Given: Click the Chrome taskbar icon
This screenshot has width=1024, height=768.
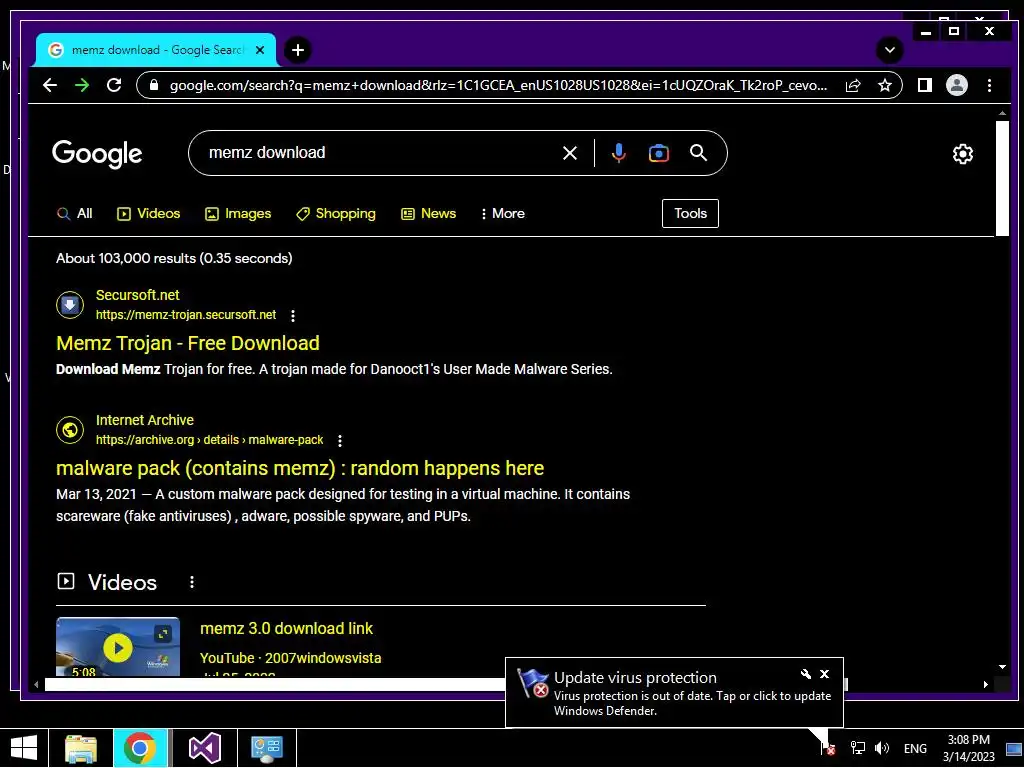Looking at the screenshot, I should pyautogui.click(x=140, y=748).
